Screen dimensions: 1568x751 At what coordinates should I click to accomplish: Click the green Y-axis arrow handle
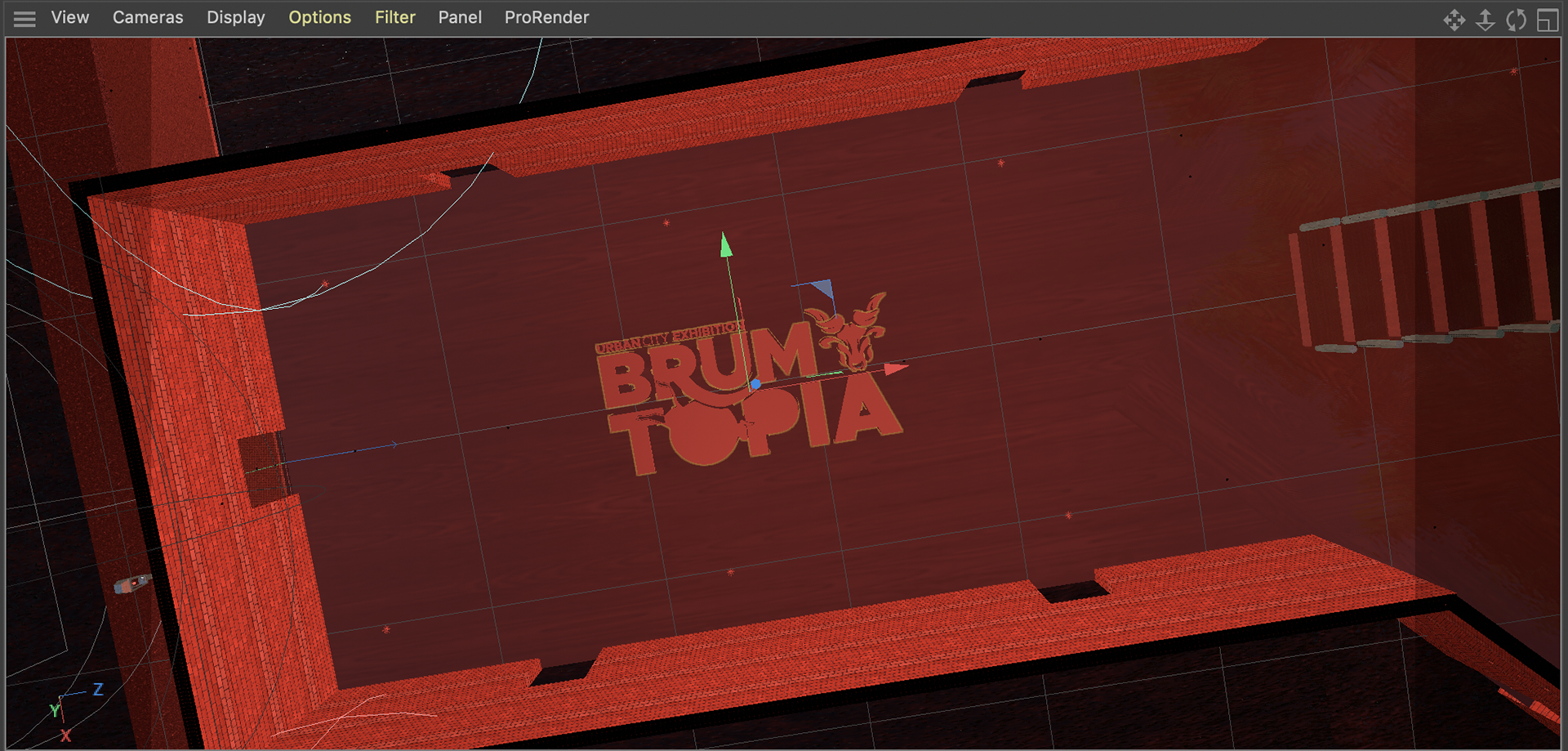coord(726,244)
